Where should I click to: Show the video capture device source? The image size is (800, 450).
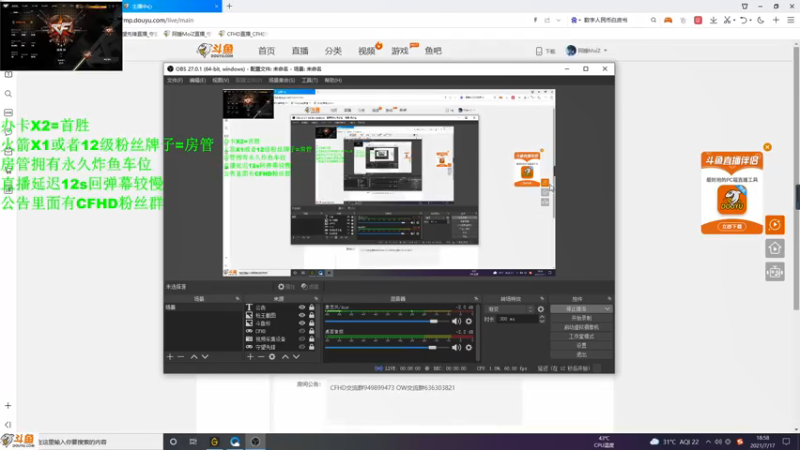(302, 339)
